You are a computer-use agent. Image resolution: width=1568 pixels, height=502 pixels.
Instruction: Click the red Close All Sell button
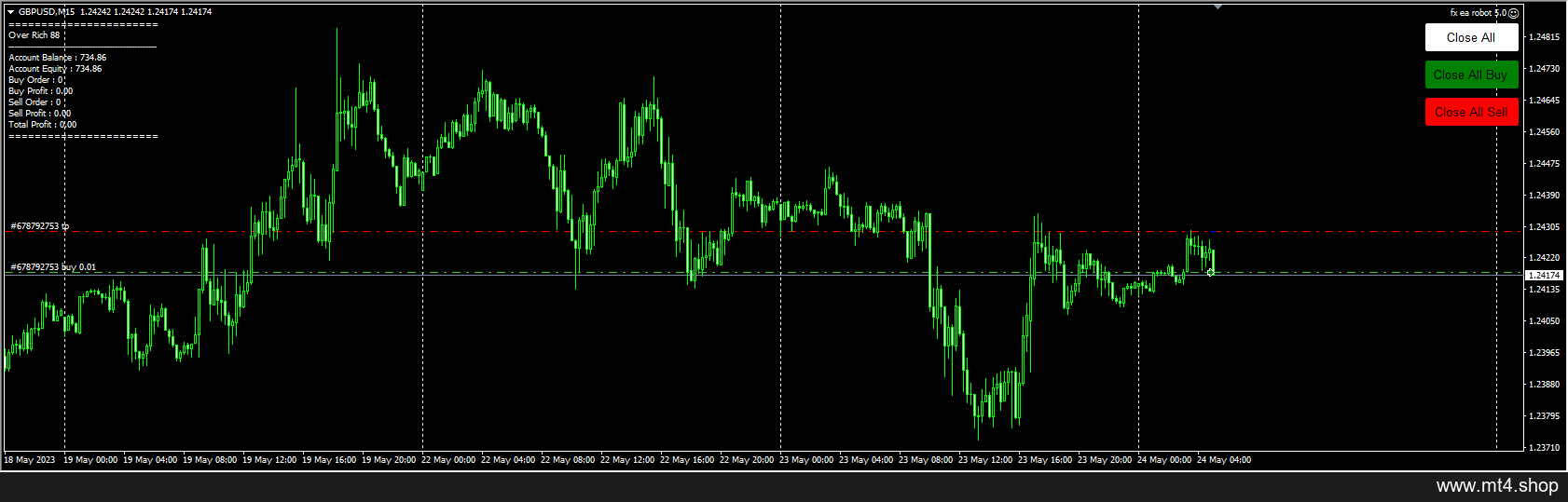click(1471, 112)
